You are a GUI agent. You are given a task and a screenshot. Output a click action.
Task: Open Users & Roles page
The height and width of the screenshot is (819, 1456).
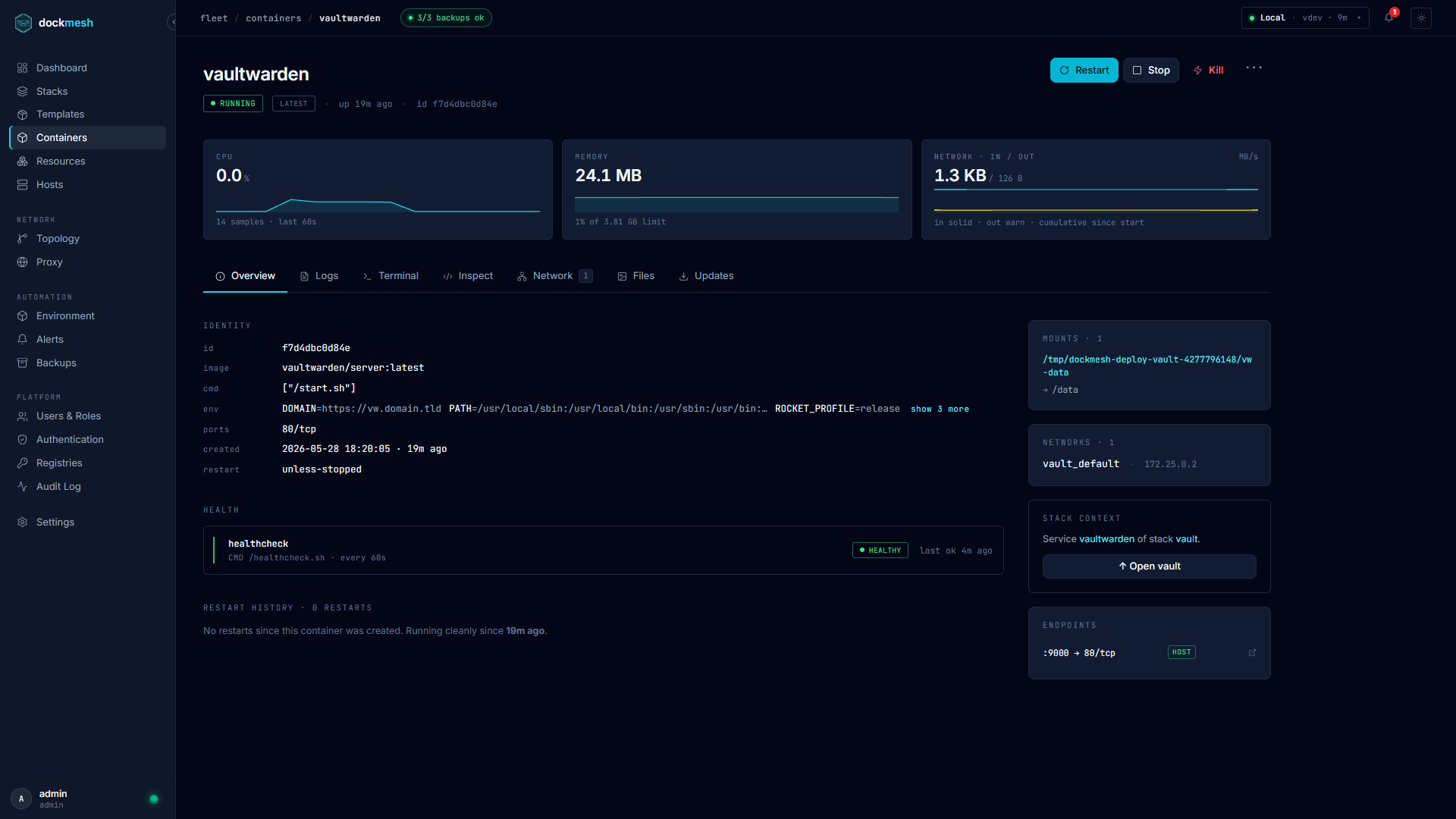[87, 416]
